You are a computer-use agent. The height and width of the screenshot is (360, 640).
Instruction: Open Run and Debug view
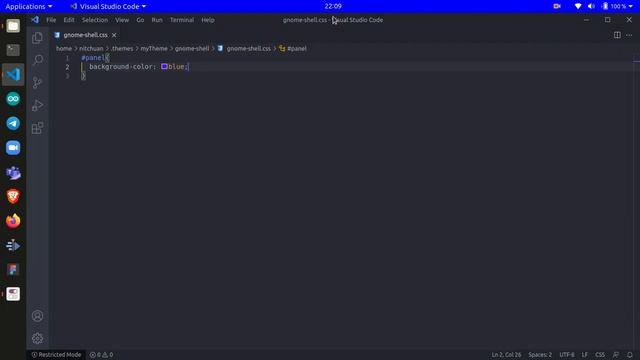[x=38, y=105]
